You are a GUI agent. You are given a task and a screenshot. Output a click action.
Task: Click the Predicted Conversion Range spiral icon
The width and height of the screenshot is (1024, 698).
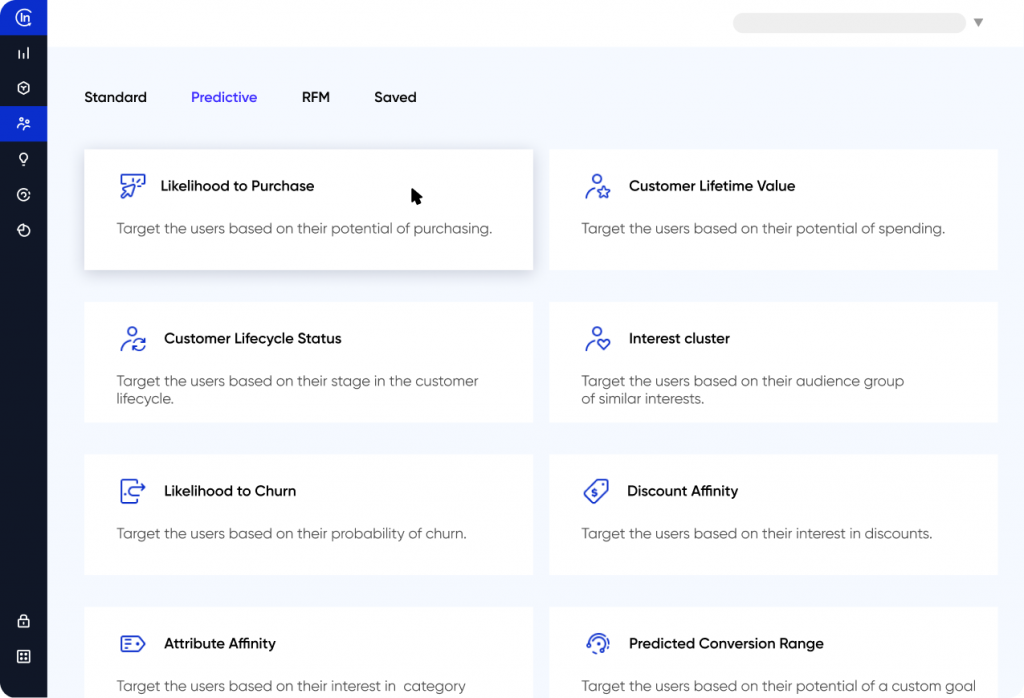(x=597, y=643)
